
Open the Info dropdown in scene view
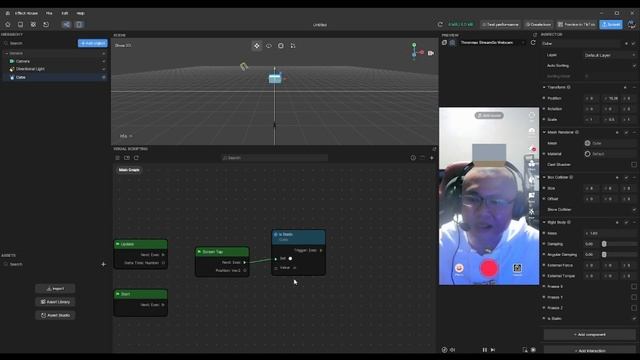click(126, 136)
